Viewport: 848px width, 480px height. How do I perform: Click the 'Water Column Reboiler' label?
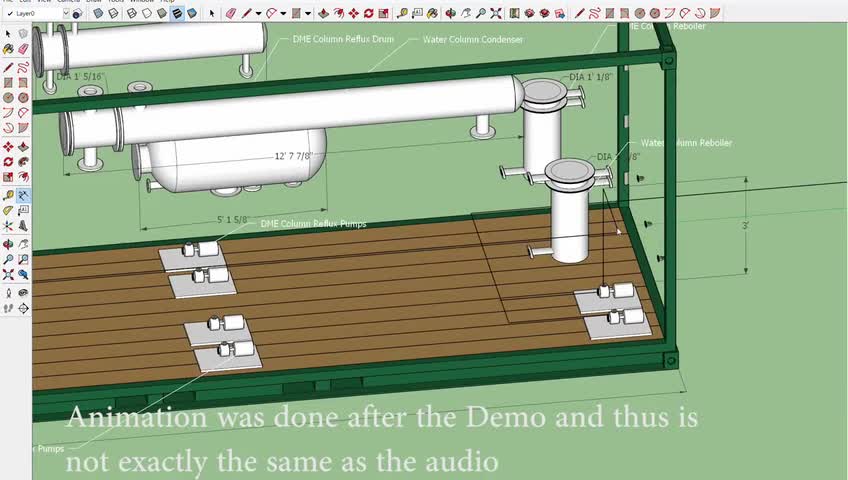[x=686, y=143]
